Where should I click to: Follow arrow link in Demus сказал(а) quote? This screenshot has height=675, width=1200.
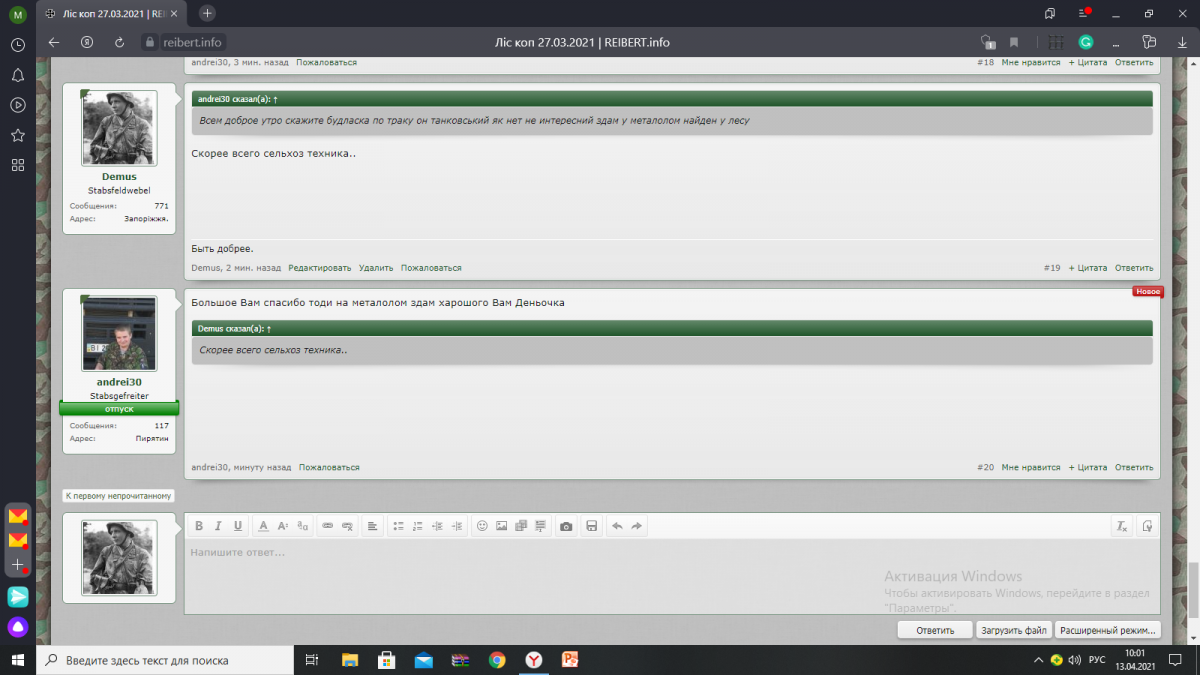click(x=269, y=328)
